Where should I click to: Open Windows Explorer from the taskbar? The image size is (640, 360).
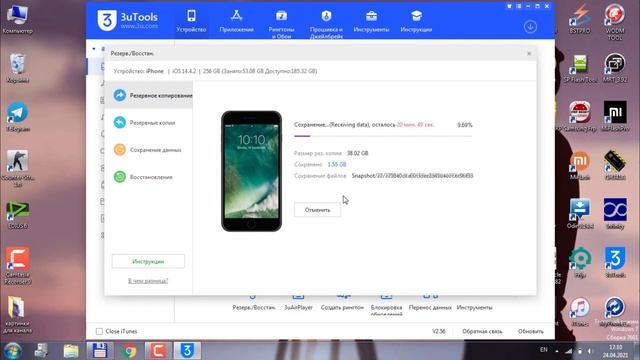pos(71,351)
